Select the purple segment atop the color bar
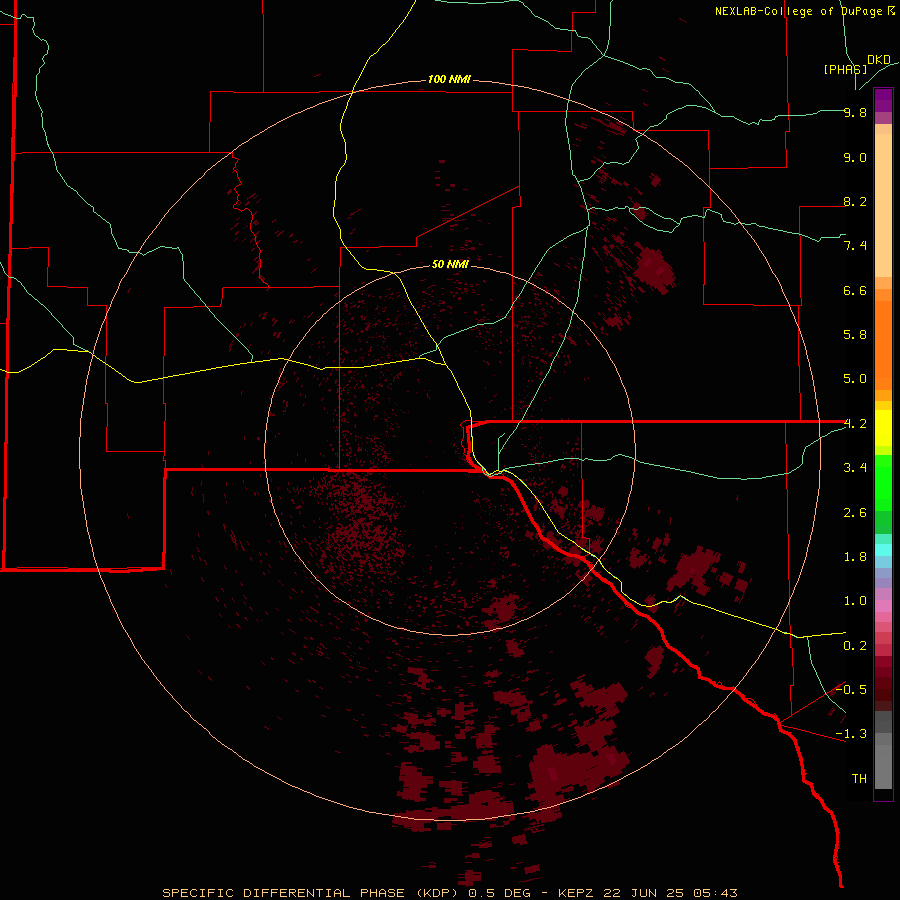Screen dimensions: 900x900 coord(883,100)
